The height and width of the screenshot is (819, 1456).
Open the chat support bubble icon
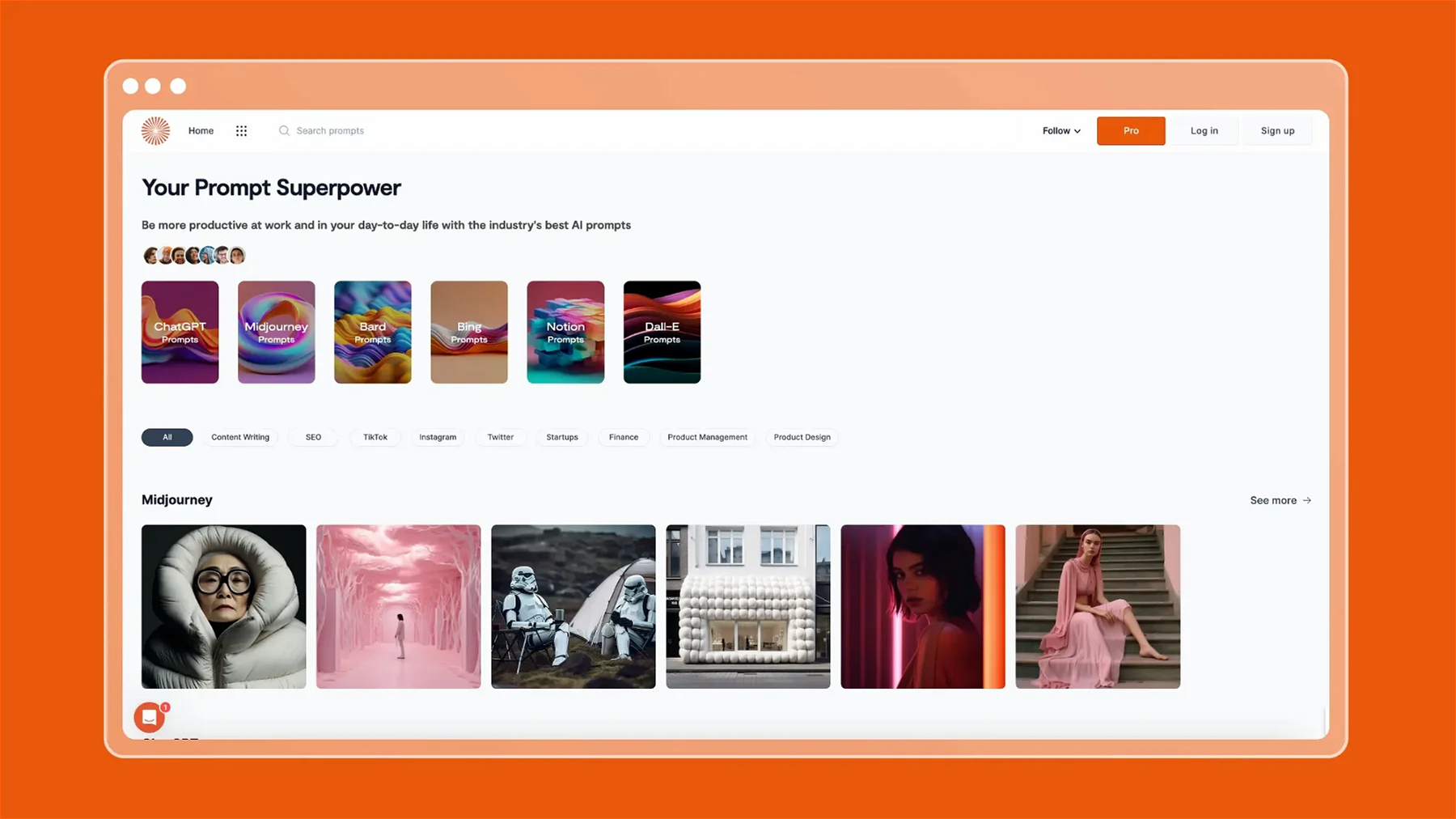pyautogui.click(x=150, y=717)
